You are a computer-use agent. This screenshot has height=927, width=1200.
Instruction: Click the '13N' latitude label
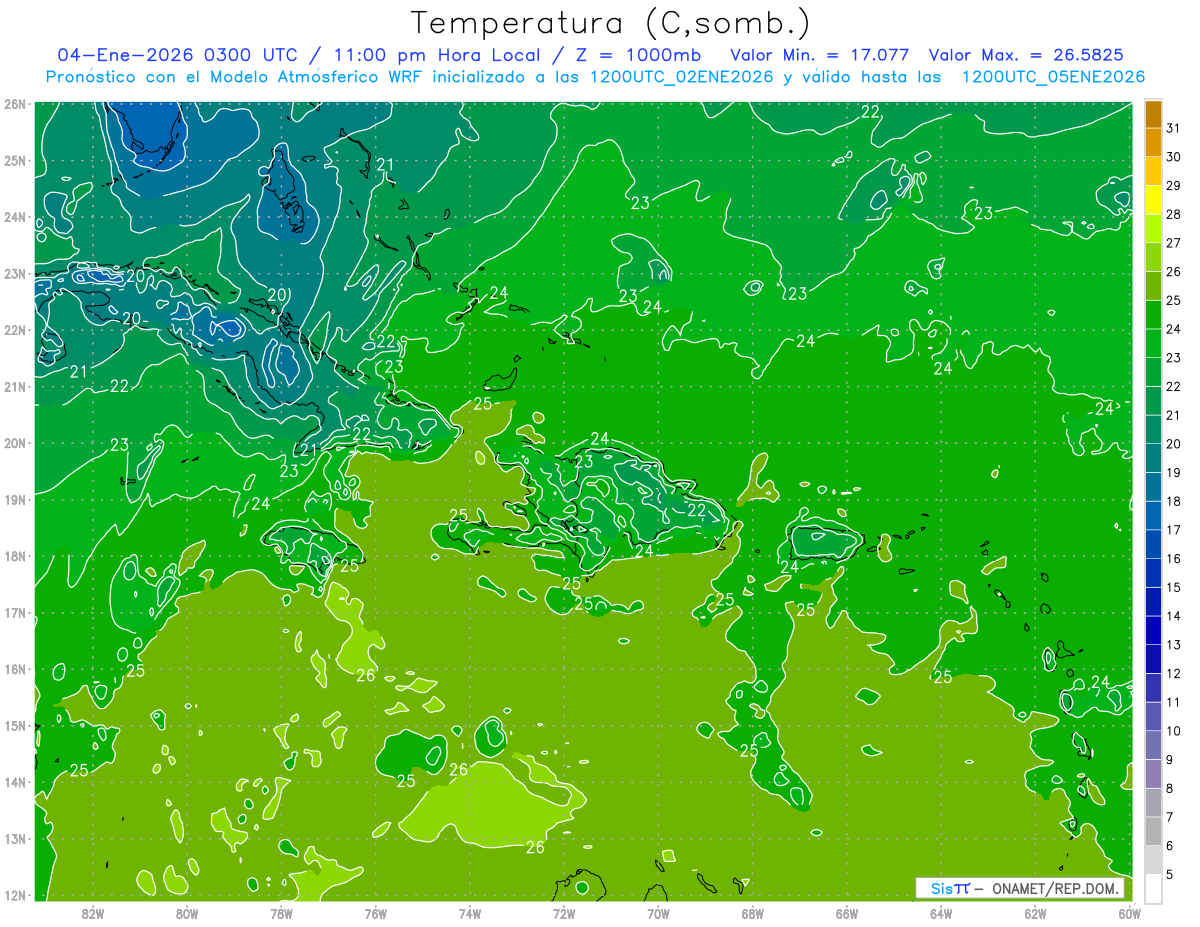tap(15, 839)
